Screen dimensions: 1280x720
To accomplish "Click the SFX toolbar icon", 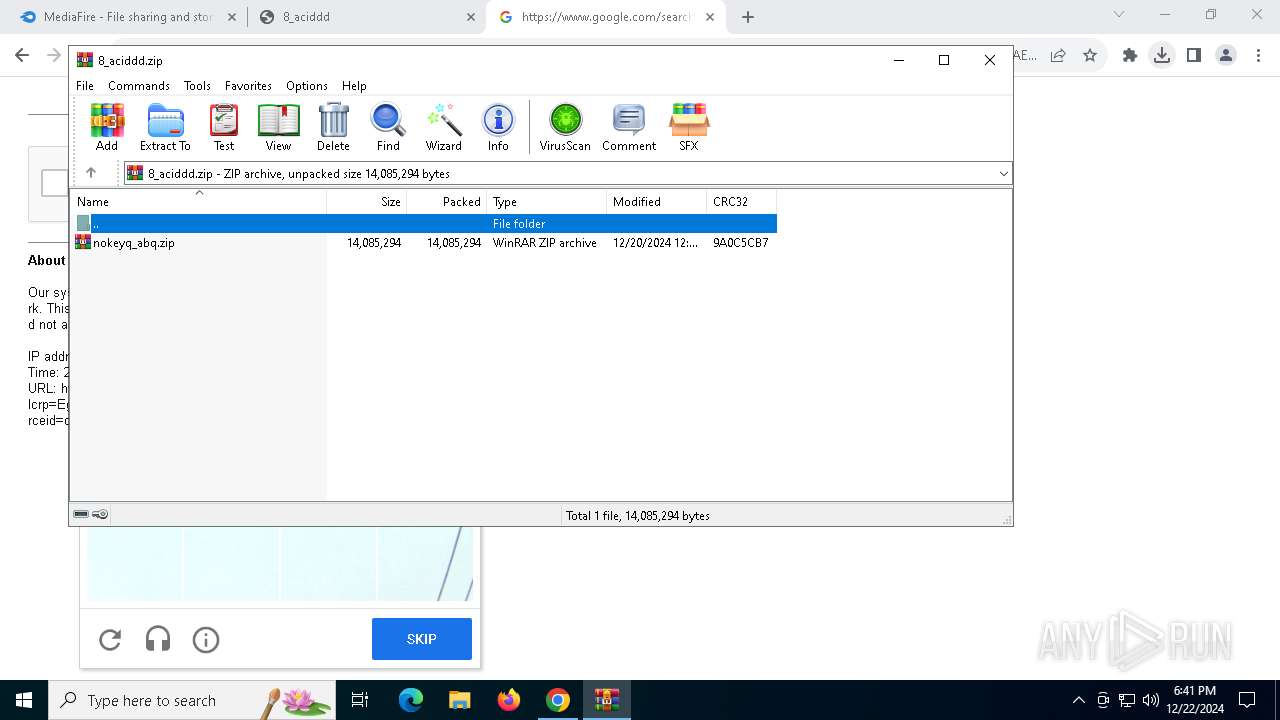I will click(689, 127).
